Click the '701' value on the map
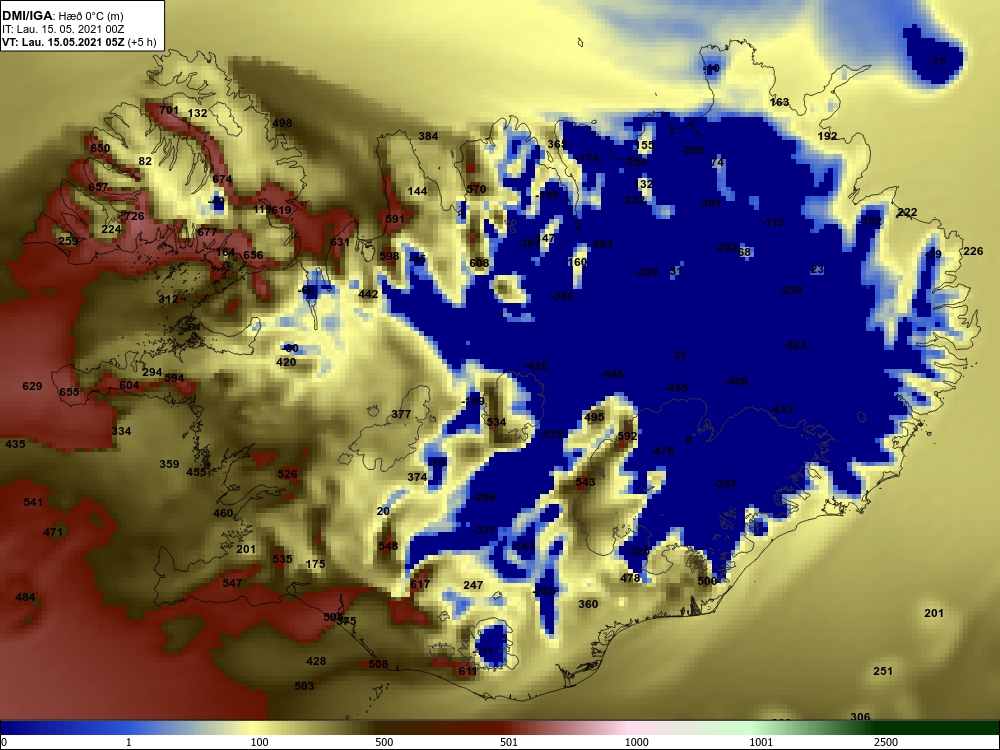The width and height of the screenshot is (1000, 750). tap(169, 110)
